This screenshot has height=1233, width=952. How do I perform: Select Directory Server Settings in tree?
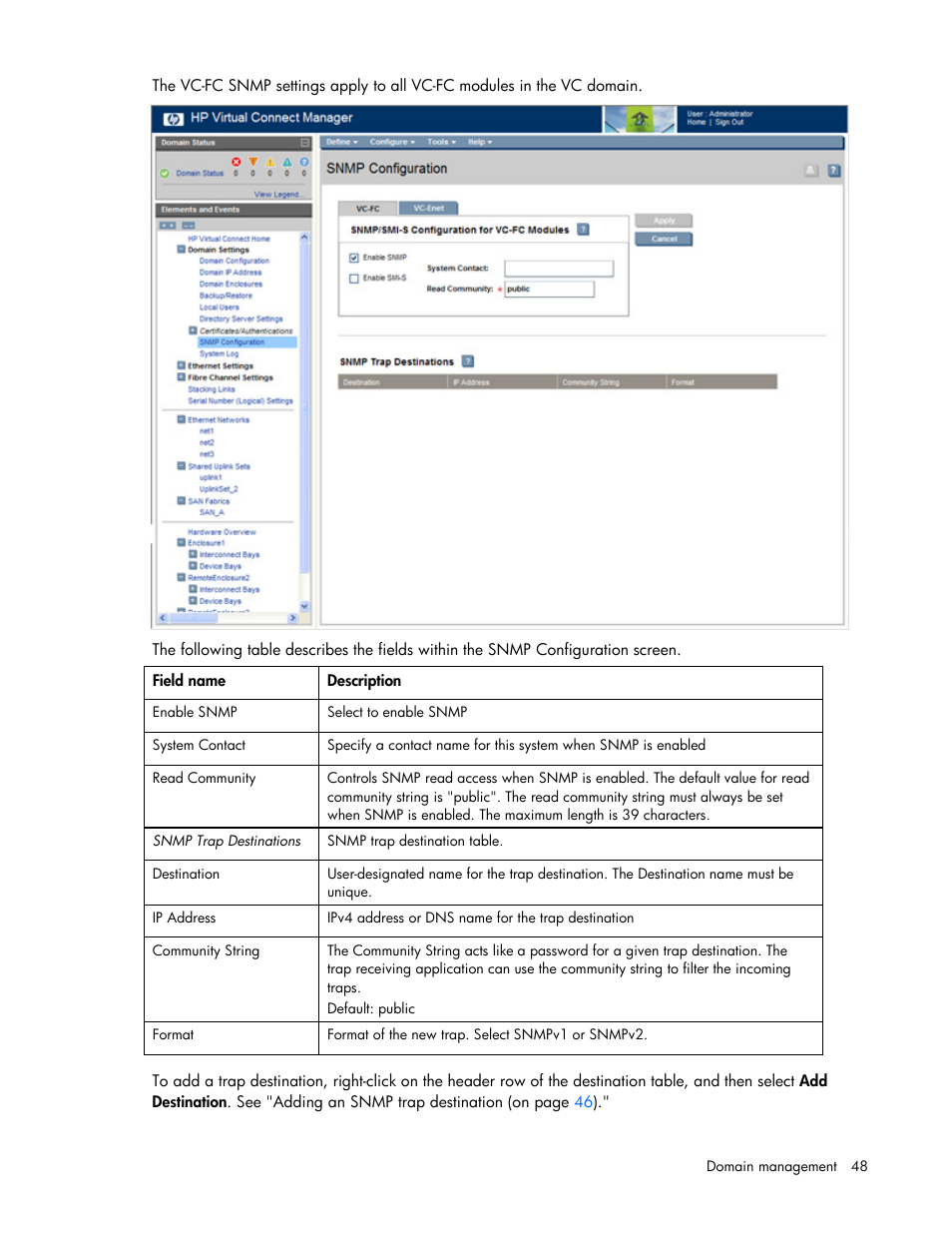click(x=240, y=319)
